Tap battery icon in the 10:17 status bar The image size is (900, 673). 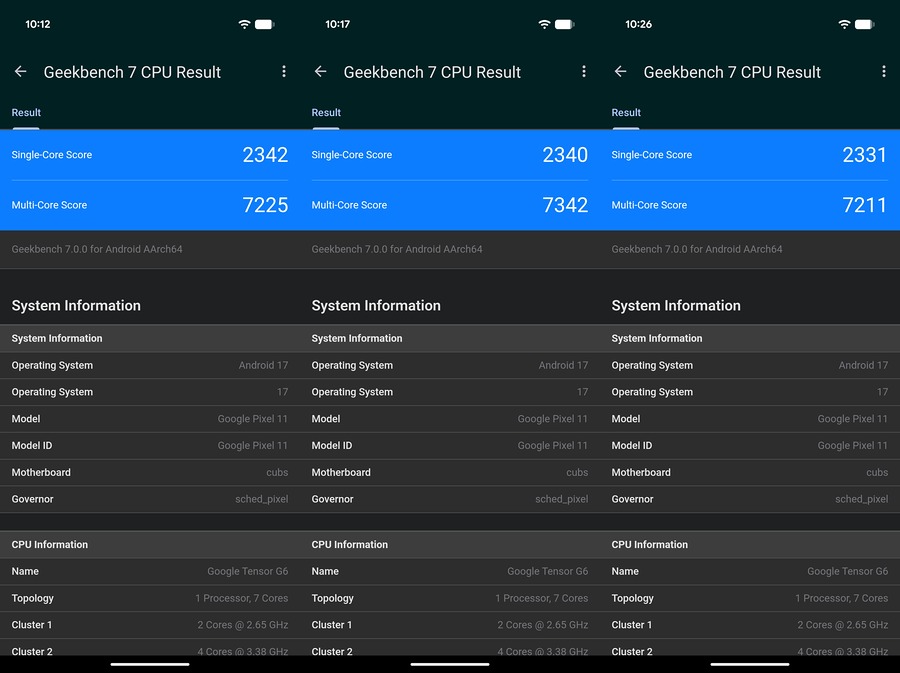click(x=565, y=24)
